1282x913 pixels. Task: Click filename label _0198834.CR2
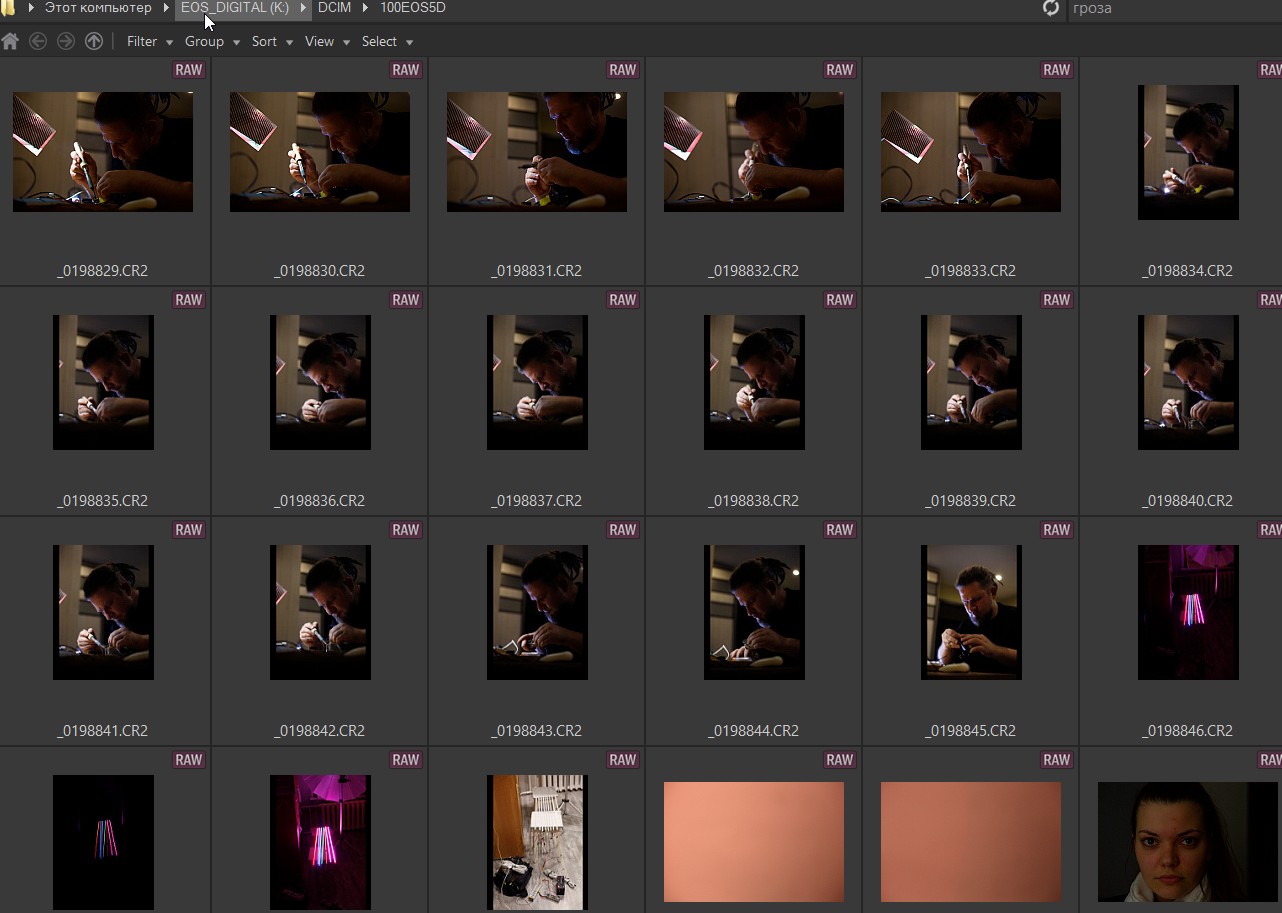click(x=1188, y=271)
